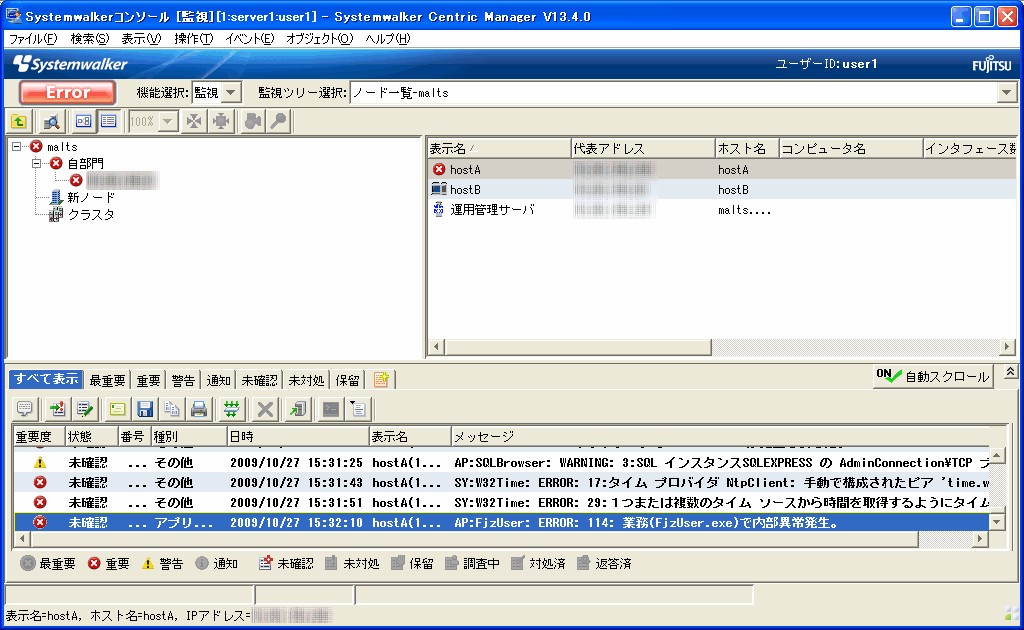Sort node list by コンピュータ名 column
Screen dimensions: 1024x630
pyautogui.click(x=851, y=149)
